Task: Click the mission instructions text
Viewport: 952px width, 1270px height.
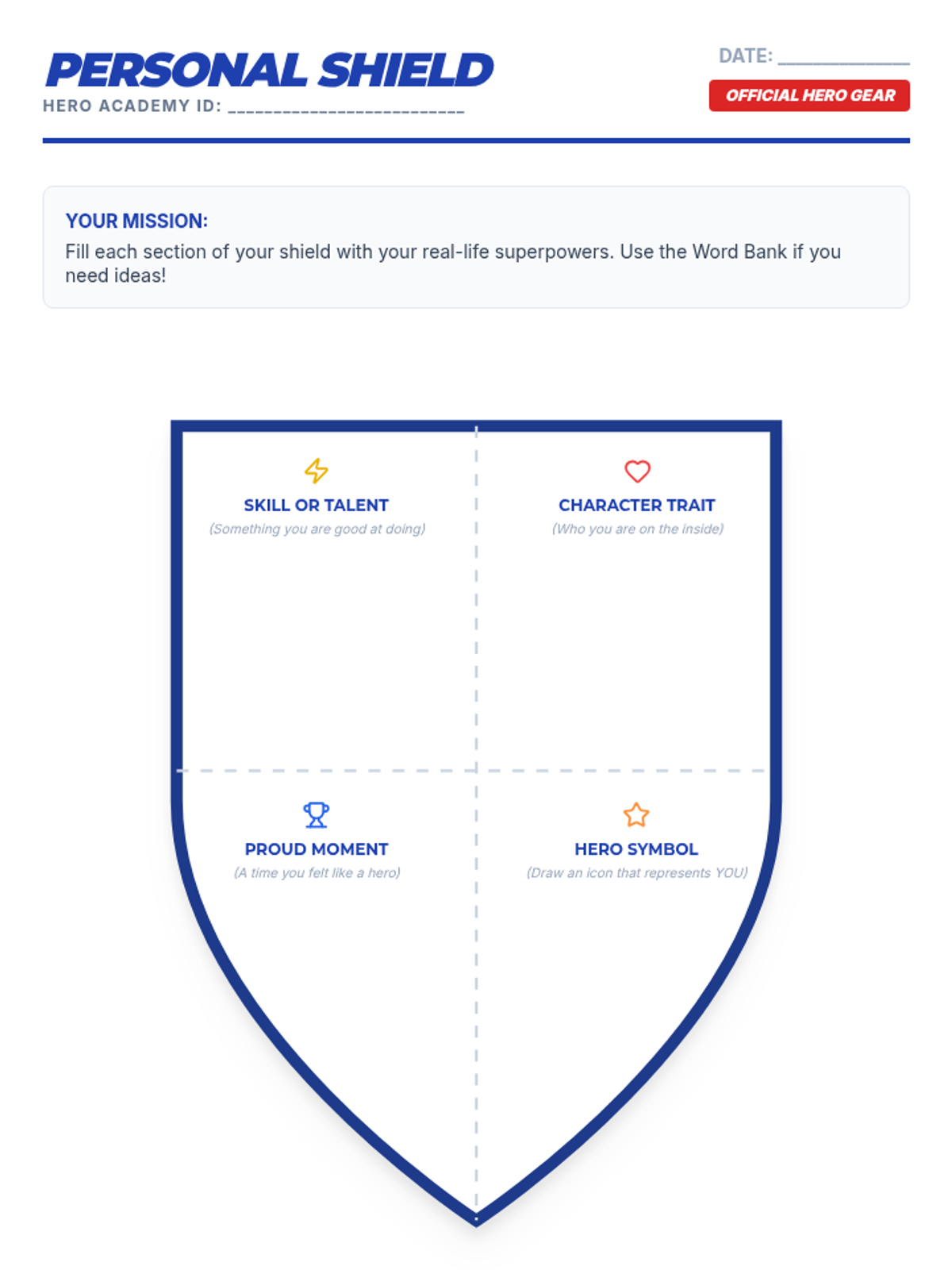Action: pyautogui.click(x=452, y=264)
